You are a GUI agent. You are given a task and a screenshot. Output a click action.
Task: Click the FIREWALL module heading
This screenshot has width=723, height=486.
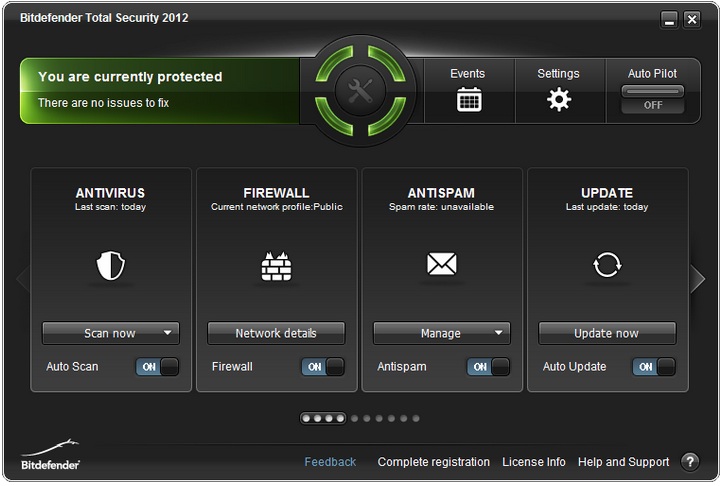point(276,193)
